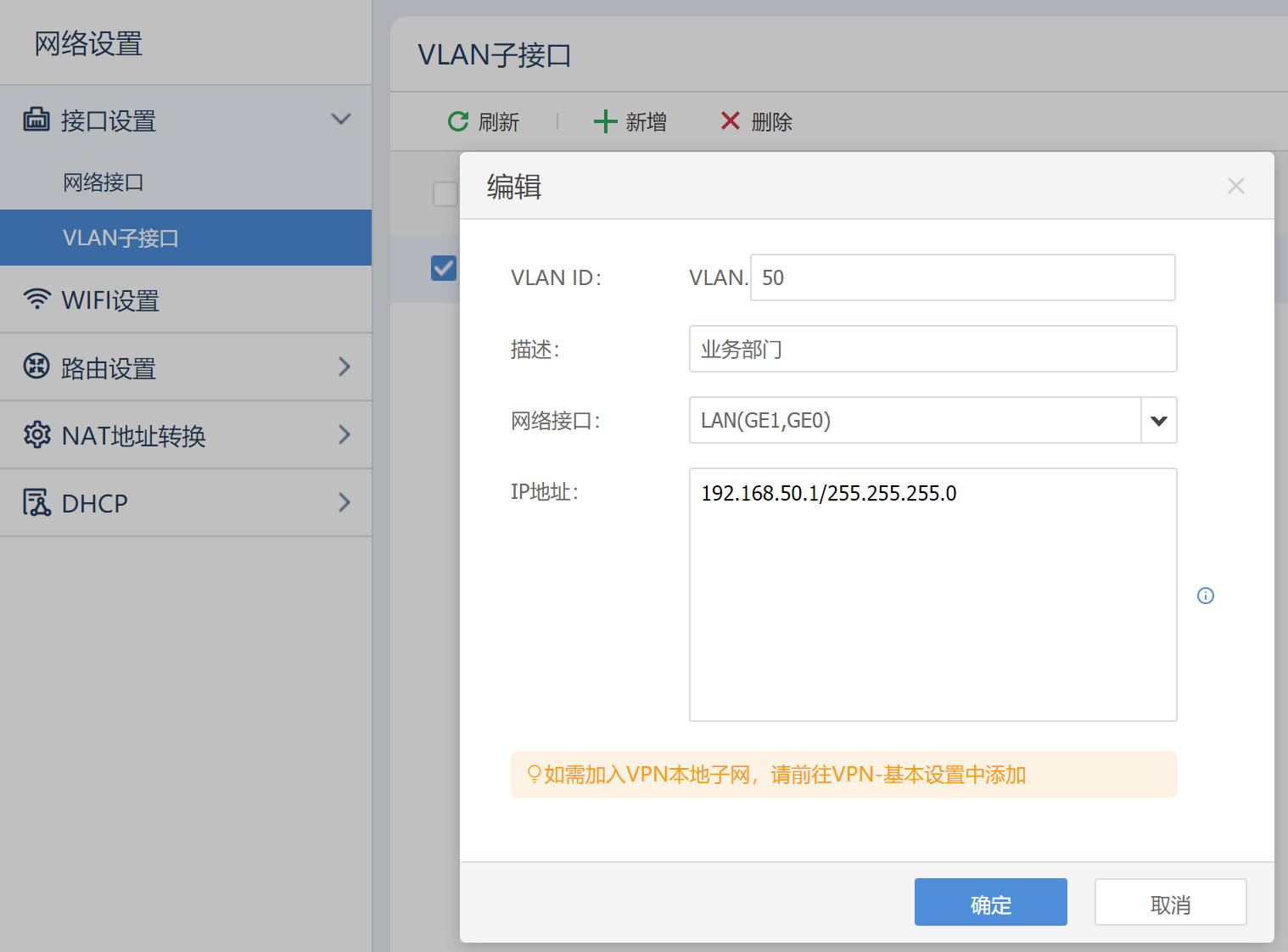This screenshot has height=952, width=1288.
Task: Collapse the 接口设置 section chevron
Action: [340, 120]
